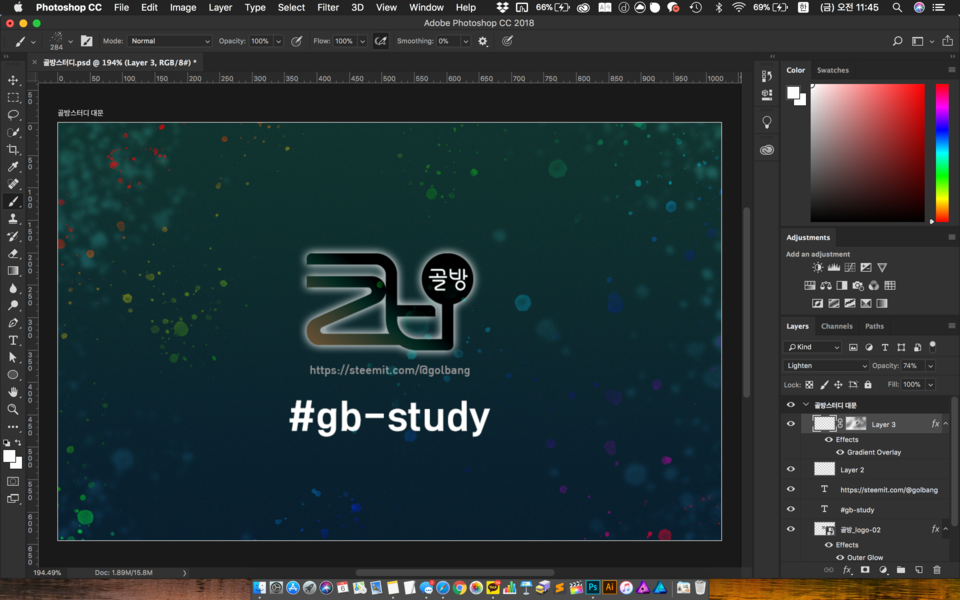Open the Lighten blend mode dropdown
Image resolution: width=960 pixels, height=600 pixels.
[826, 366]
